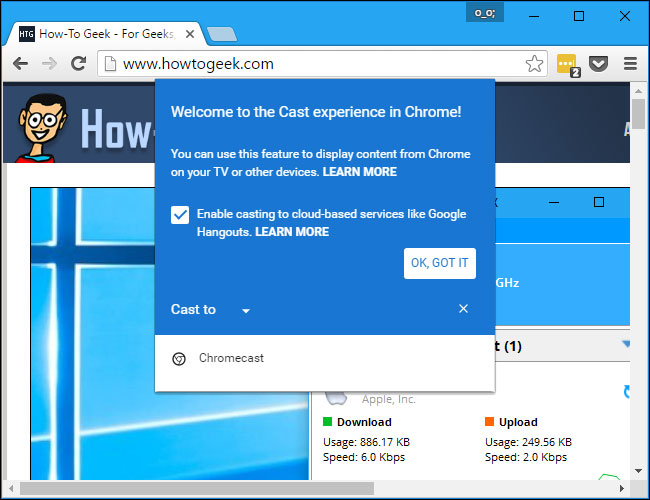Click the blue refresh icon in the embedded window
650x500 pixels.
(x=627, y=391)
